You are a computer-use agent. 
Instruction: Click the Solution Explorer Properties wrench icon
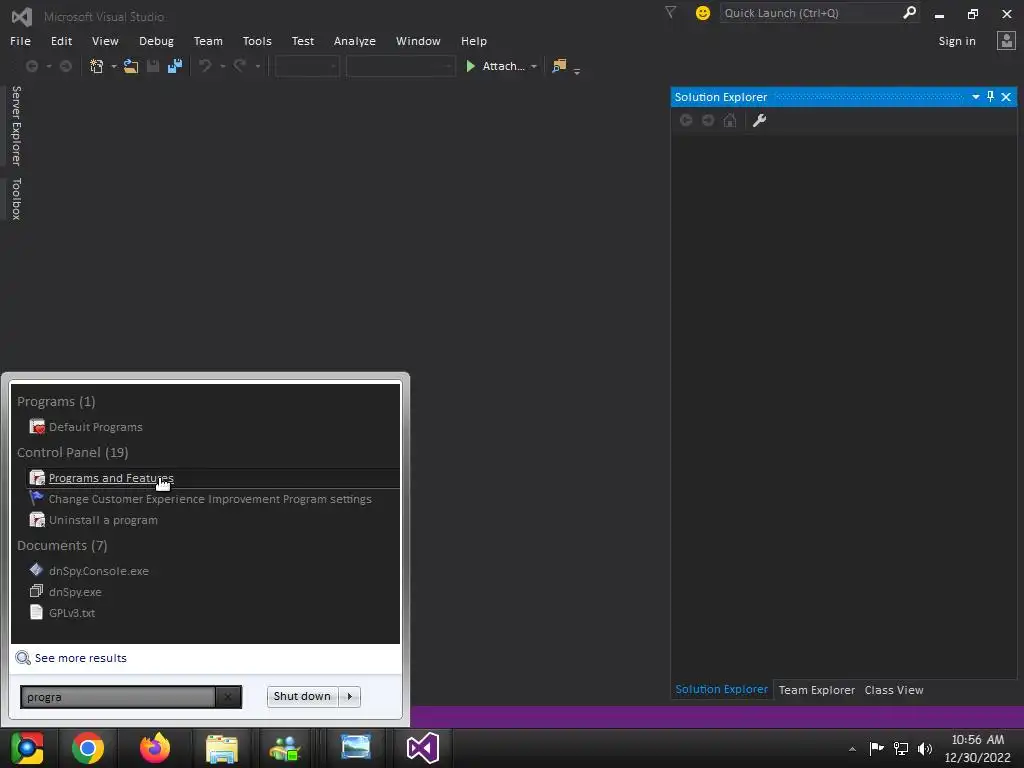(x=759, y=120)
